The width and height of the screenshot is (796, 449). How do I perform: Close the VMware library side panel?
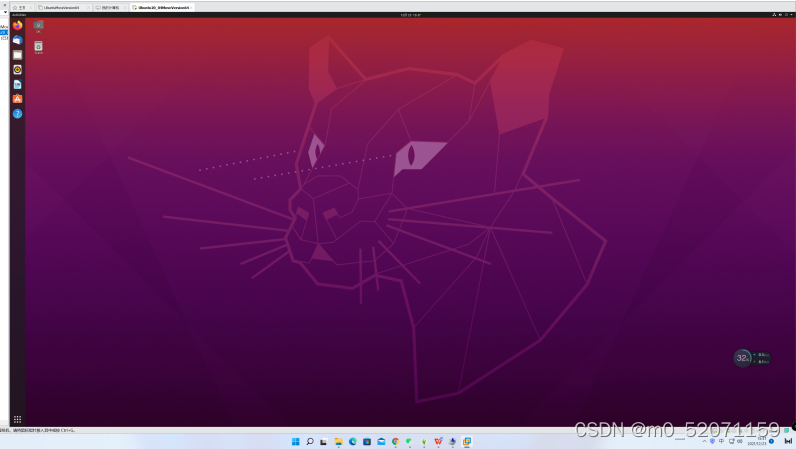[5, 5]
